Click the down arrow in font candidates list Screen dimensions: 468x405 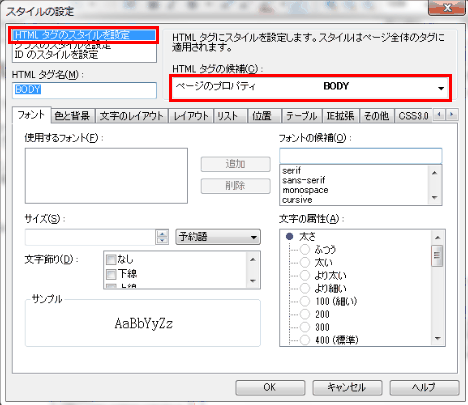pyautogui.click(x=434, y=197)
